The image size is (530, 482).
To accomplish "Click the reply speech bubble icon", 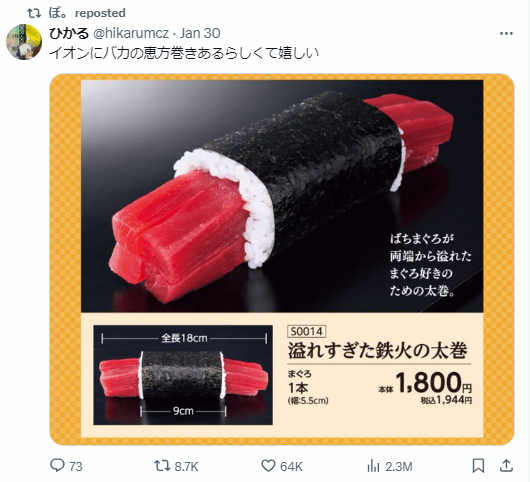I will pyautogui.click(x=57, y=465).
